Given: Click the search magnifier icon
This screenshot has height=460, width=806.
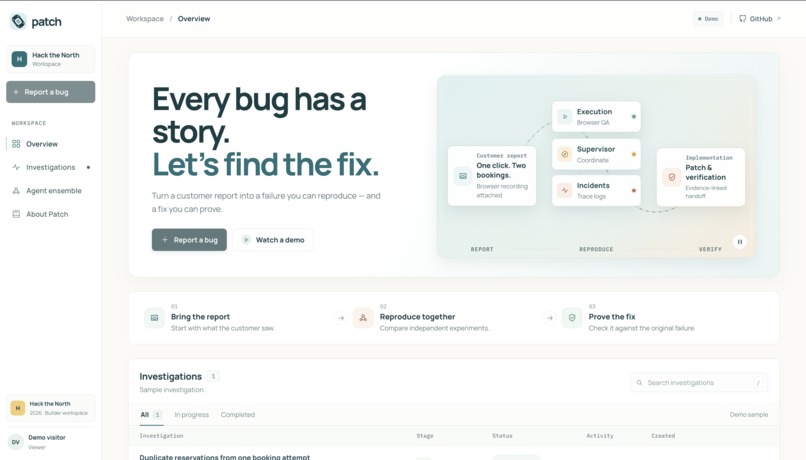Looking at the screenshot, I should pyautogui.click(x=639, y=382).
